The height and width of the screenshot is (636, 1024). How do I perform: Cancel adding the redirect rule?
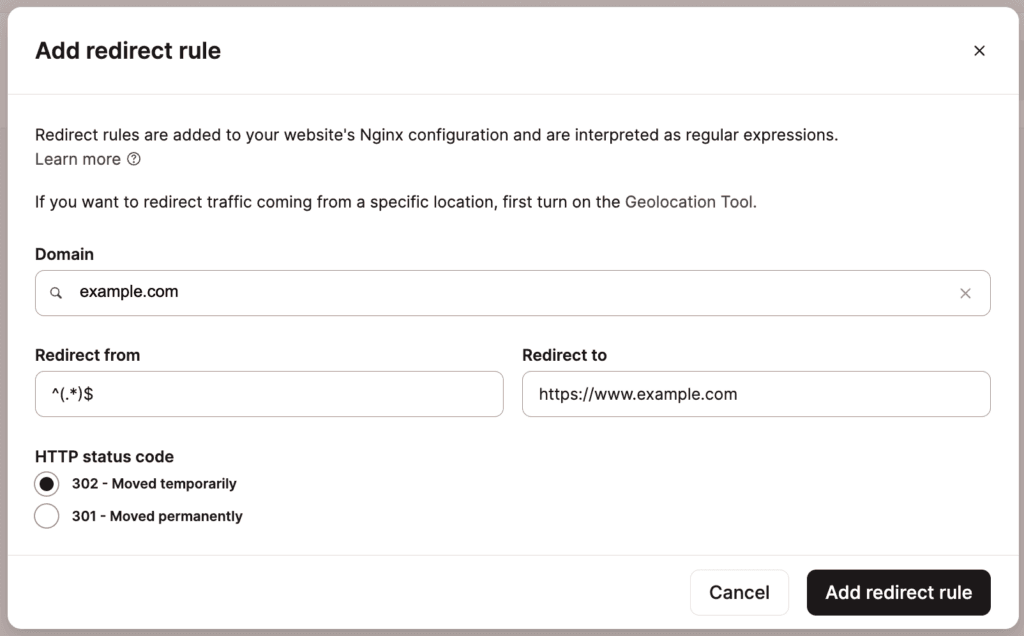[739, 592]
